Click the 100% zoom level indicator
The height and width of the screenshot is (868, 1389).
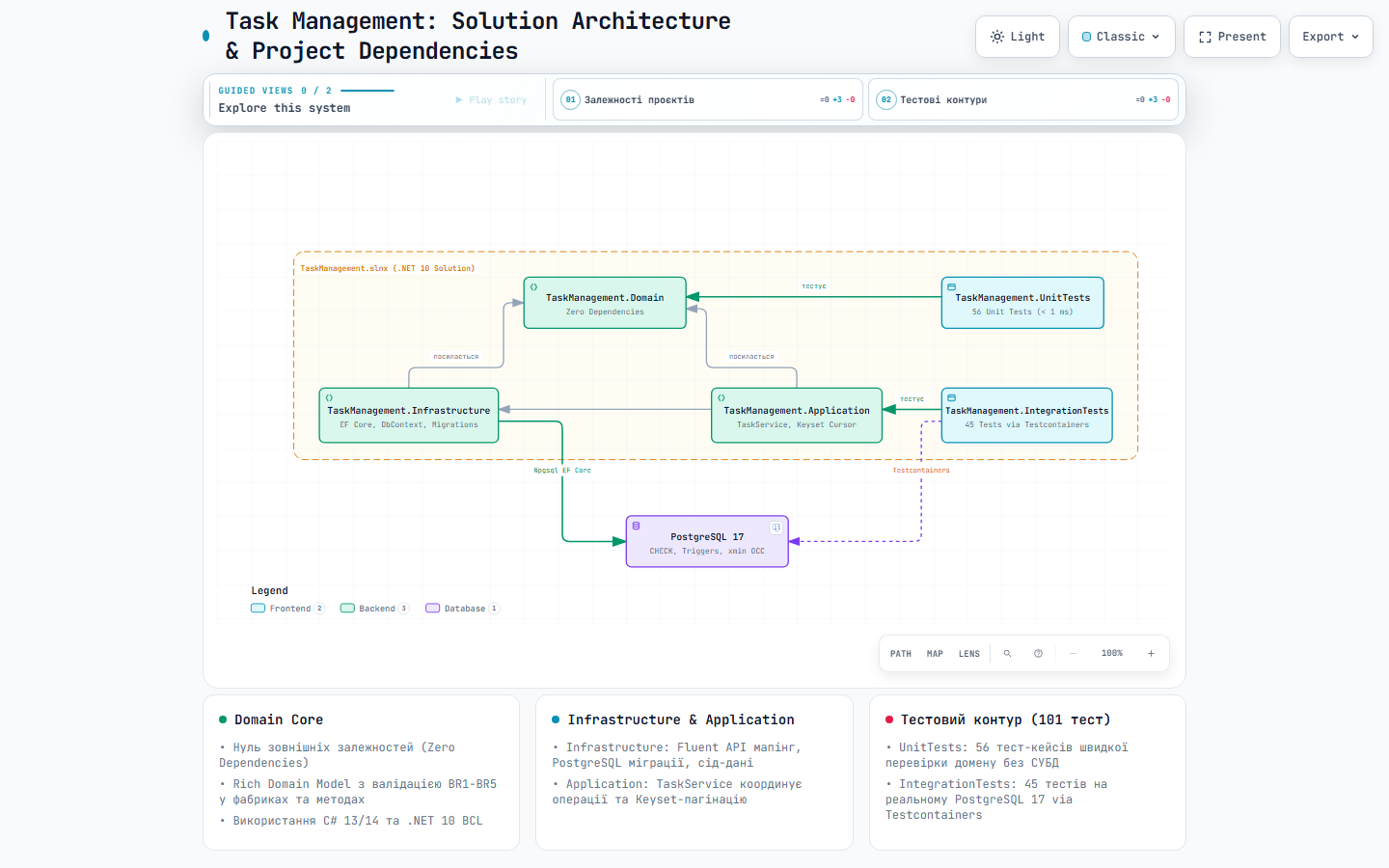pos(1112,653)
